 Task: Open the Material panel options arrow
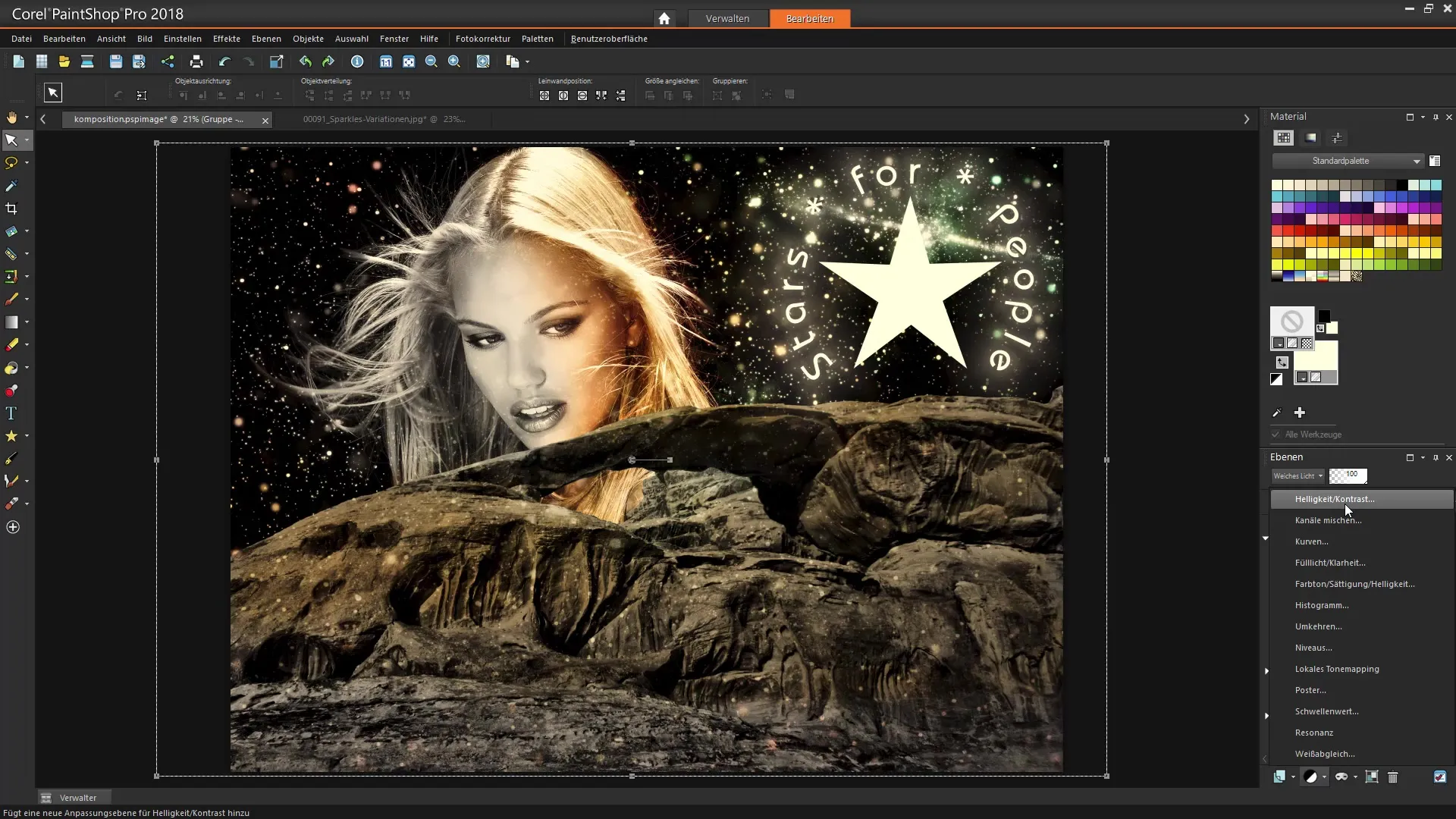point(1423,117)
